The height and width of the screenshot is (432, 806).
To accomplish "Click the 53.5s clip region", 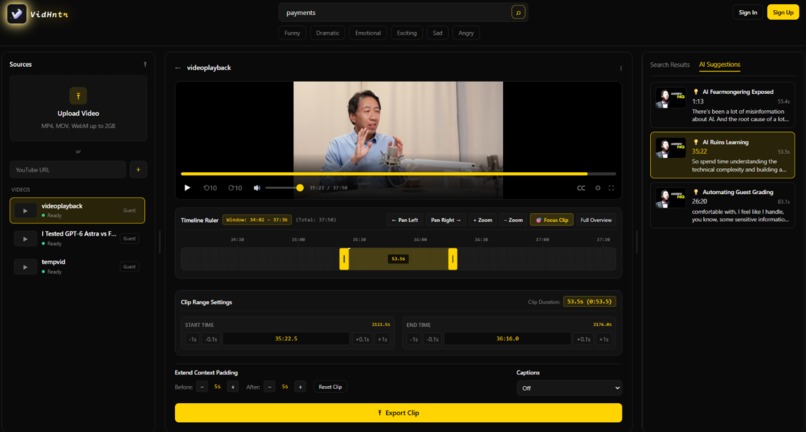I will (398, 259).
